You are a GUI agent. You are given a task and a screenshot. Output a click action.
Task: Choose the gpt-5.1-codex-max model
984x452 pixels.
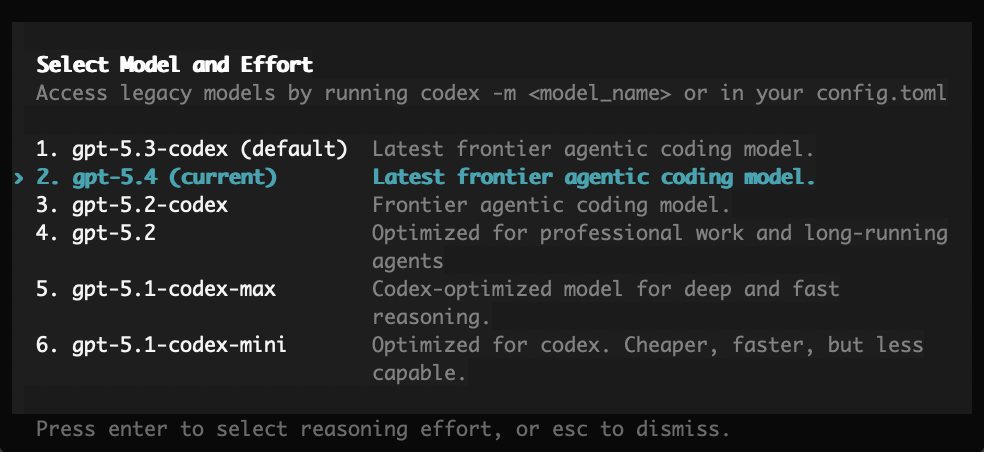click(174, 289)
